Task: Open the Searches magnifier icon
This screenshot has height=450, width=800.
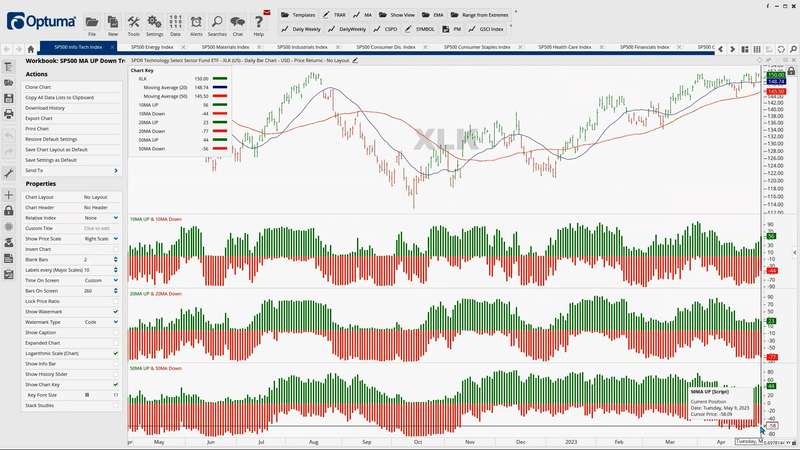Action: pos(217,22)
